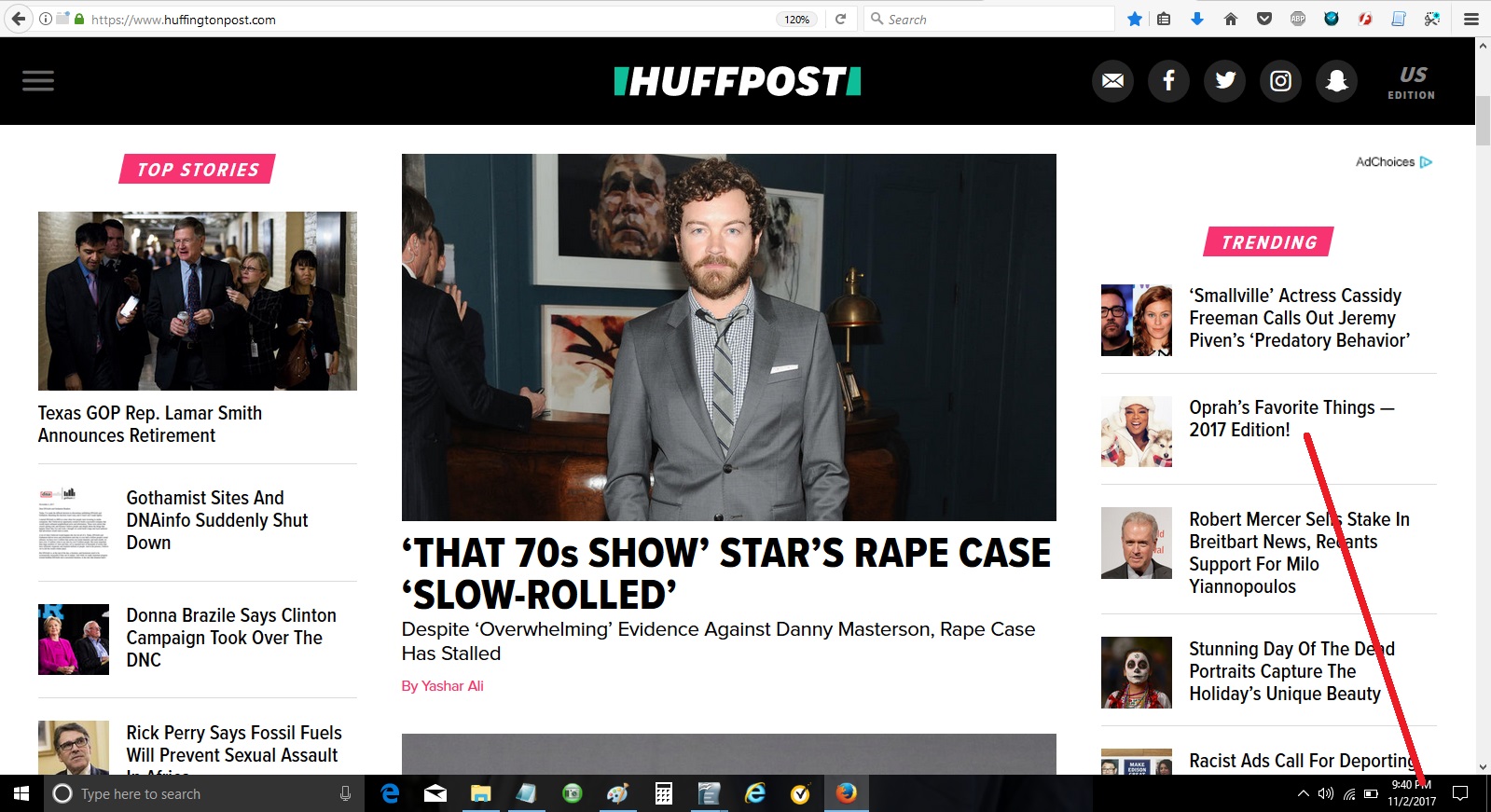Show hidden system tray icons
Image resolution: width=1491 pixels, height=812 pixels.
[1303, 794]
